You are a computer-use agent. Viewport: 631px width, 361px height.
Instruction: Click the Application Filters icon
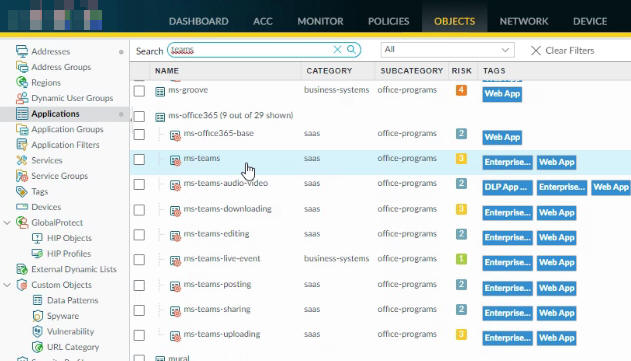pyautogui.click(x=22, y=145)
